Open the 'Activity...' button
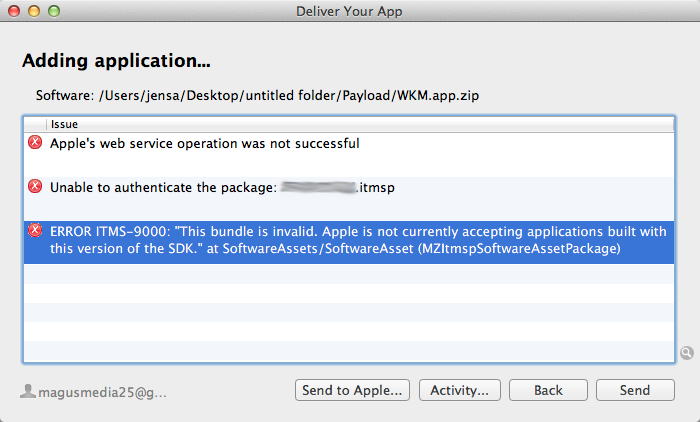Screen dimensions: 700x422 pos(458,390)
